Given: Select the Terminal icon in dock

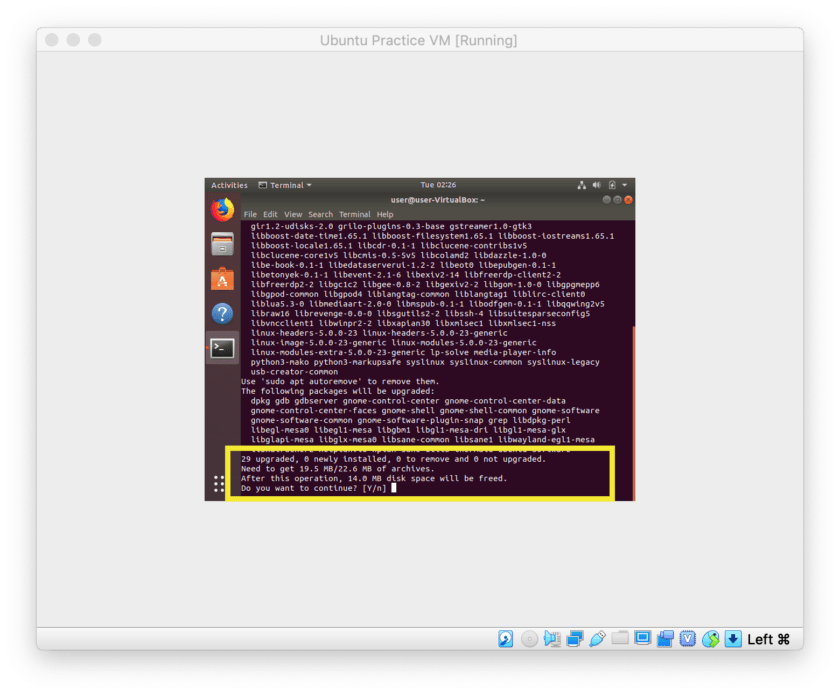Looking at the screenshot, I should coord(222,349).
